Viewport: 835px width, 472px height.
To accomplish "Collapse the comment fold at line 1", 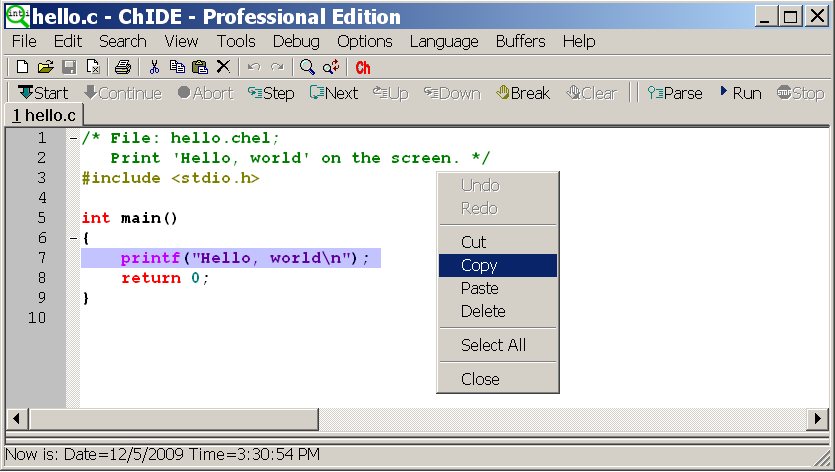I will click(x=73, y=139).
